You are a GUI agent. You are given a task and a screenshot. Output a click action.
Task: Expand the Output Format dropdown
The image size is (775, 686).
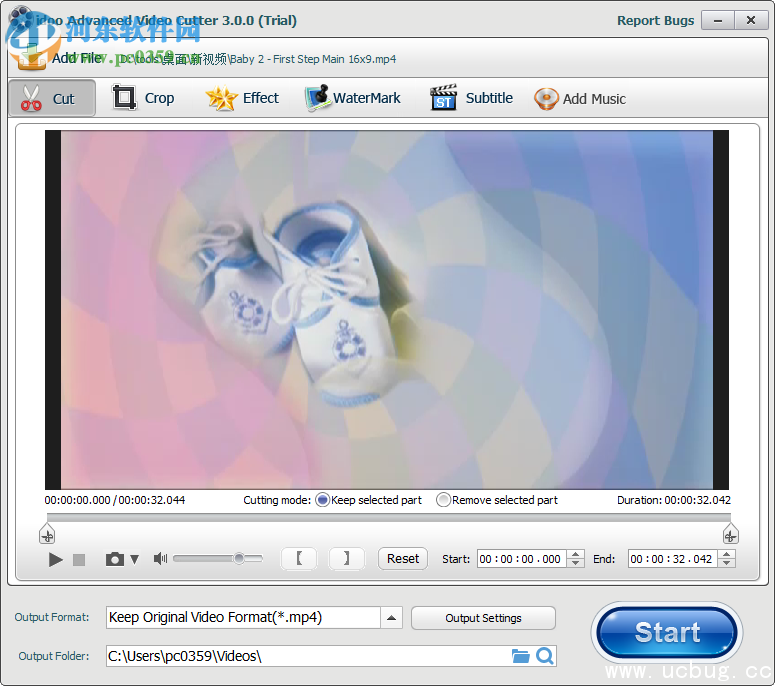click(x=392, y=618)
